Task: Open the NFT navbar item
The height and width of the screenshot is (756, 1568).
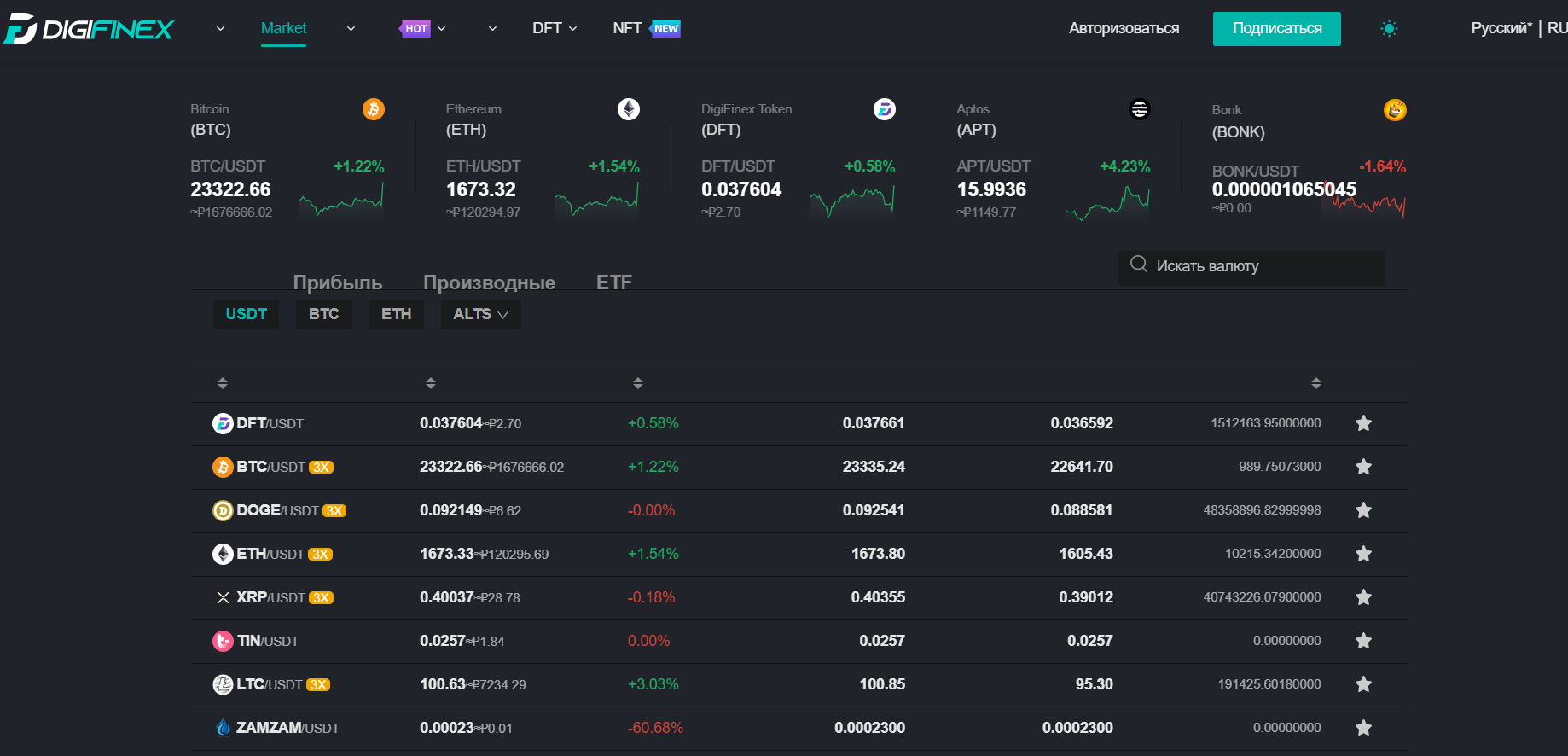Action: click(x=627, y=28)
